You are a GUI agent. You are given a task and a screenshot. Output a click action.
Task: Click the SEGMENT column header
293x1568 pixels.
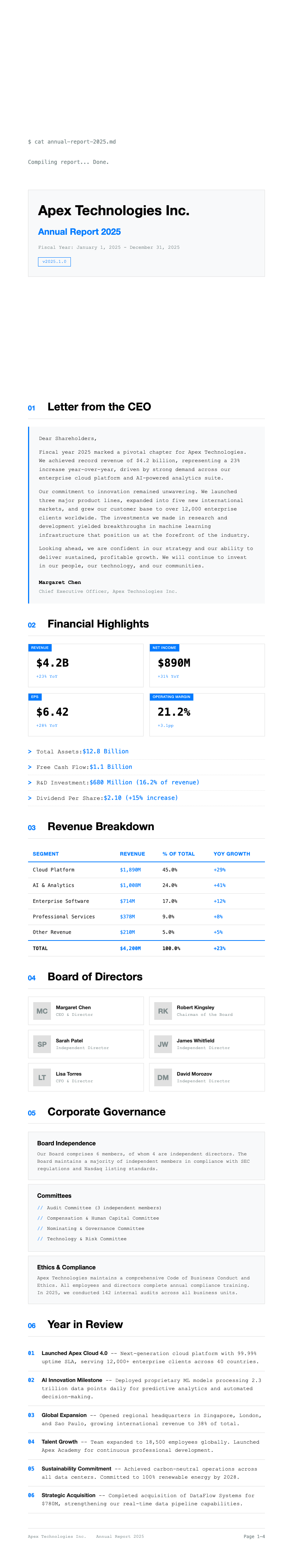pyautogui.click(x=46, y=853)
